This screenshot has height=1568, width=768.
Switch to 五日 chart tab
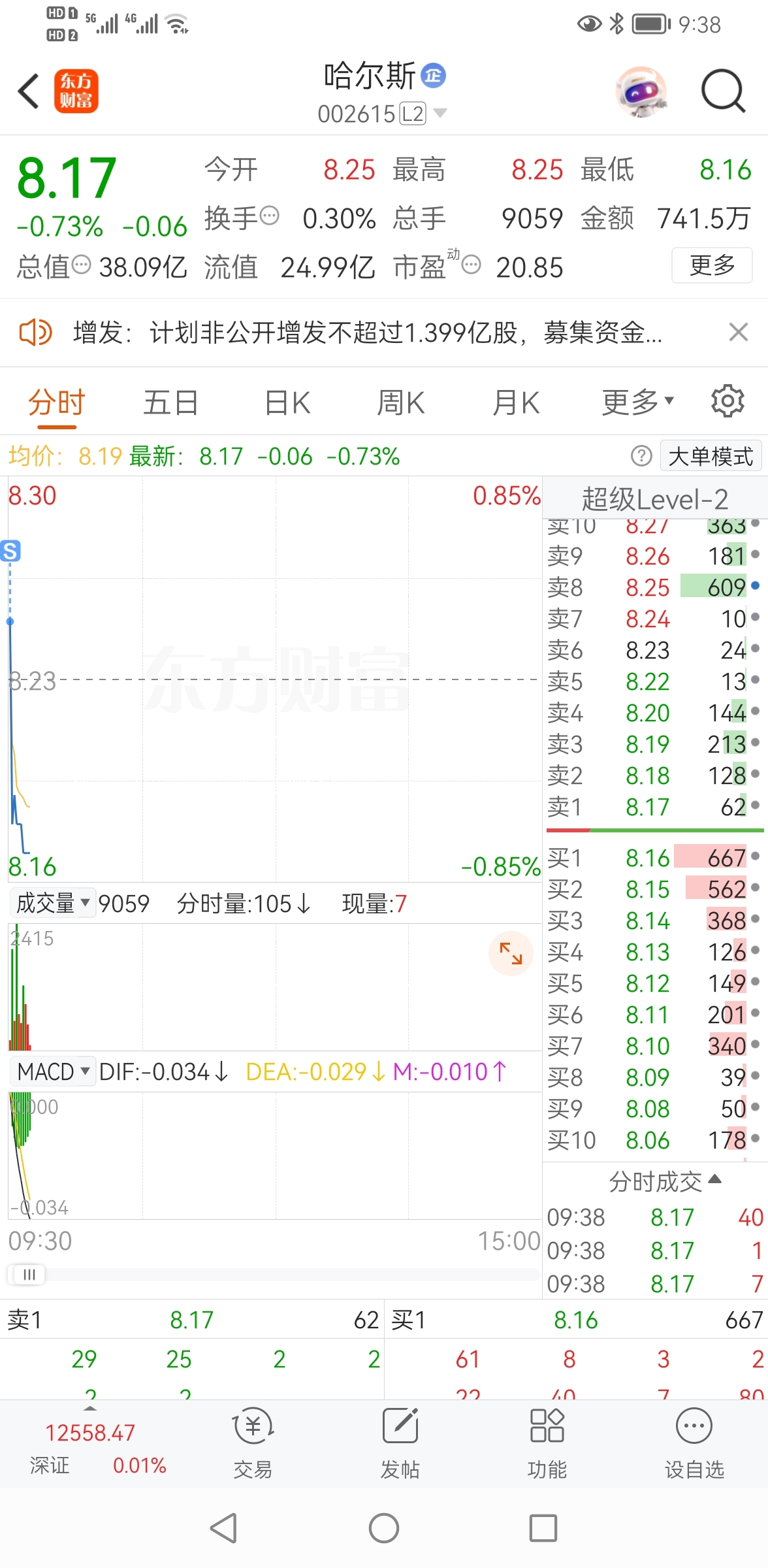pos(171,402)
